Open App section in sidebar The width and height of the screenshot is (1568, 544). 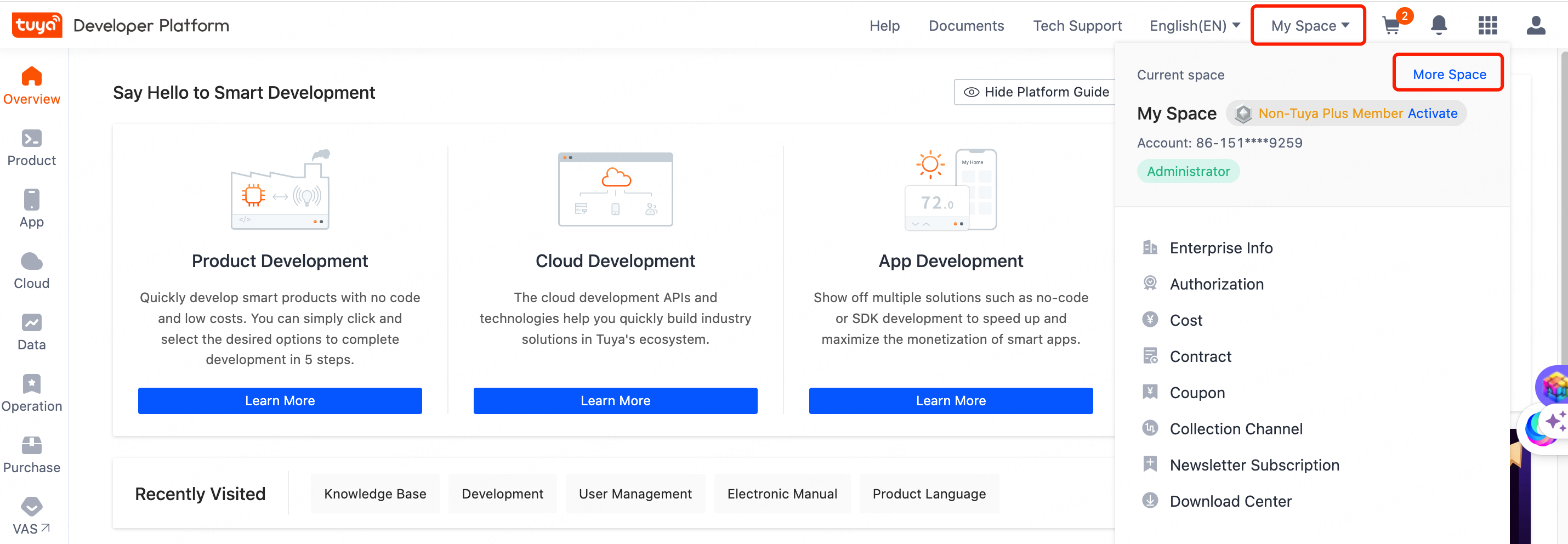coord(32,209)
